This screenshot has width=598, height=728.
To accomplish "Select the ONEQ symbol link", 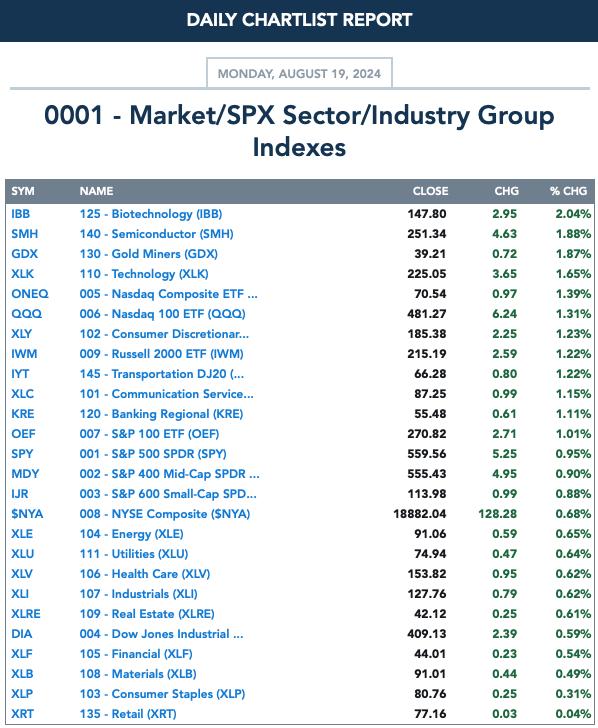I will pos(30,294).
